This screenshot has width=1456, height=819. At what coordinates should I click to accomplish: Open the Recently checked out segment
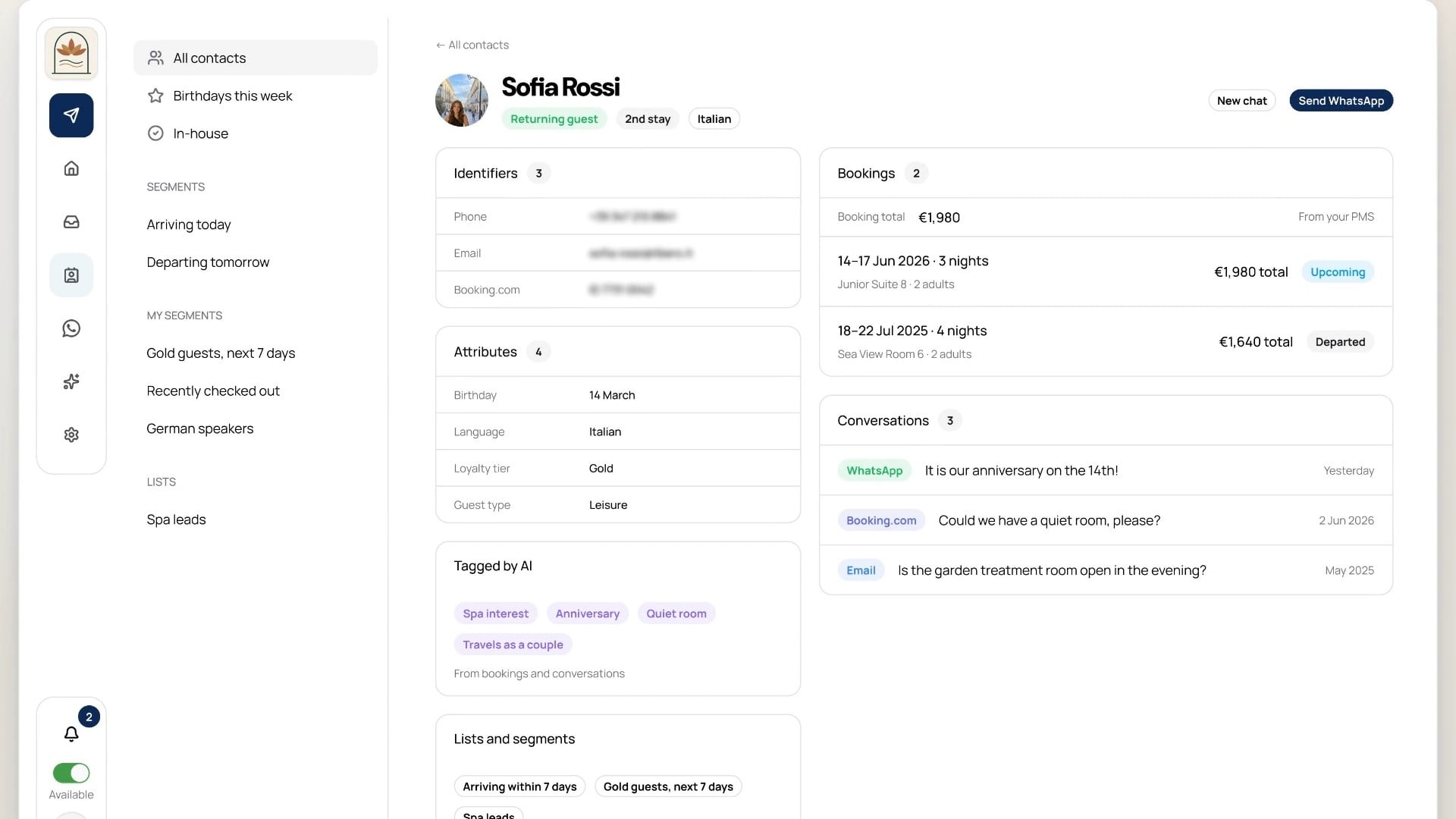pyautogui.click(x=213, y=391)
